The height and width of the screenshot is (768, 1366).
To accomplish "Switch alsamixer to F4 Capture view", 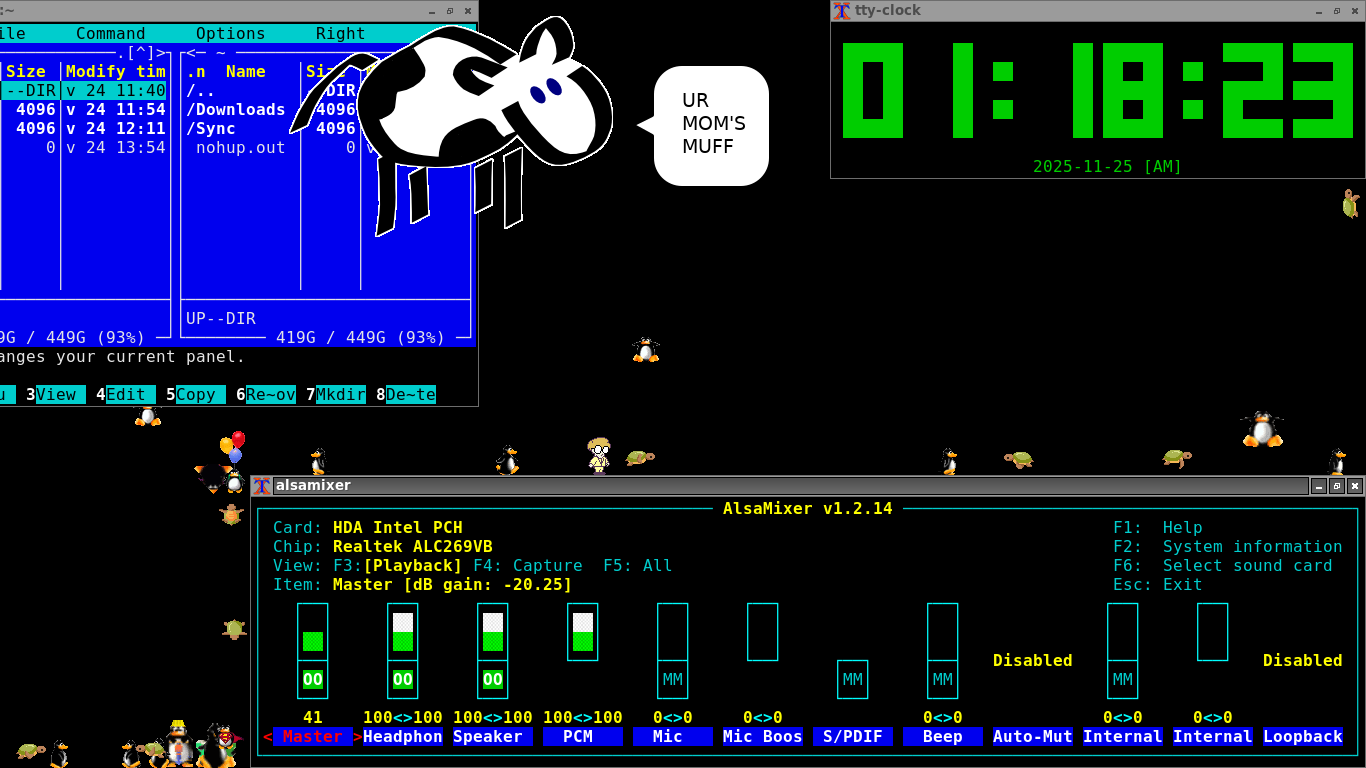I will click(x=528, y=565).
